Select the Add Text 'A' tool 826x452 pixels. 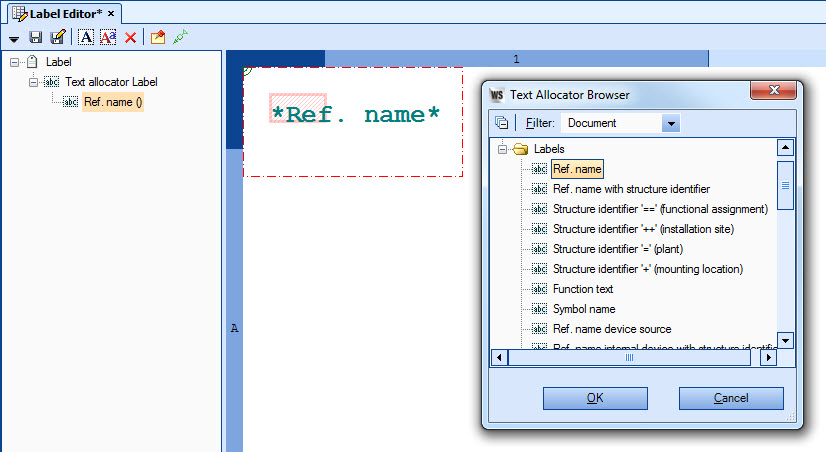[85, 37]
